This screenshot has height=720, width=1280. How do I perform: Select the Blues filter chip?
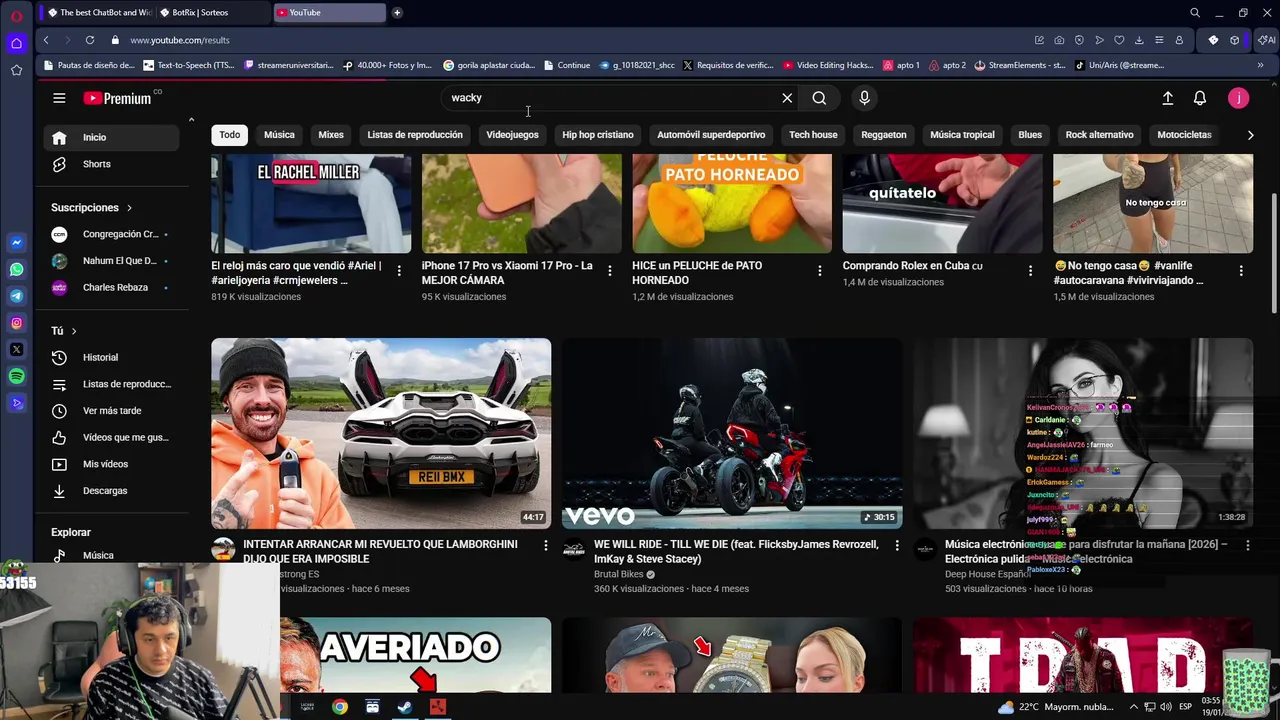(1030, 135)
